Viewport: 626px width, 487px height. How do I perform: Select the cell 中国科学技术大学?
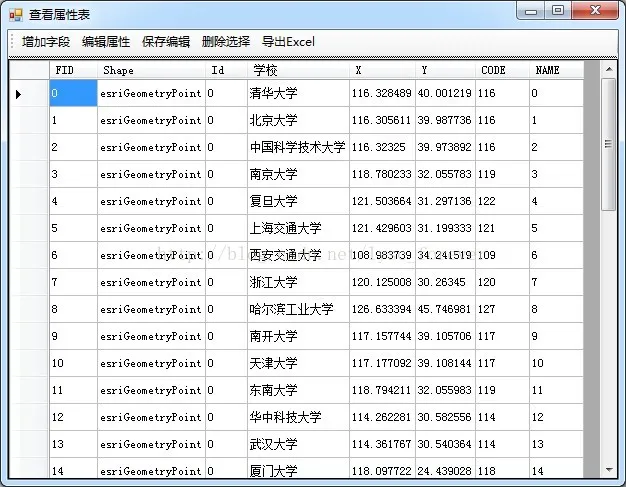coord(298,147)
